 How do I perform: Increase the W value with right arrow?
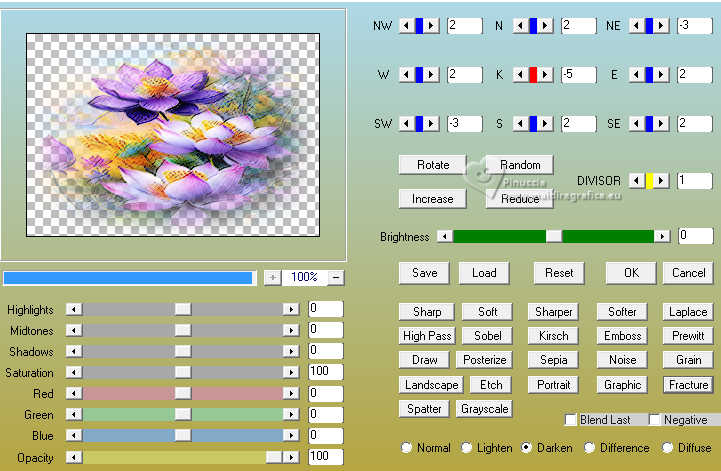coord(431,74)
